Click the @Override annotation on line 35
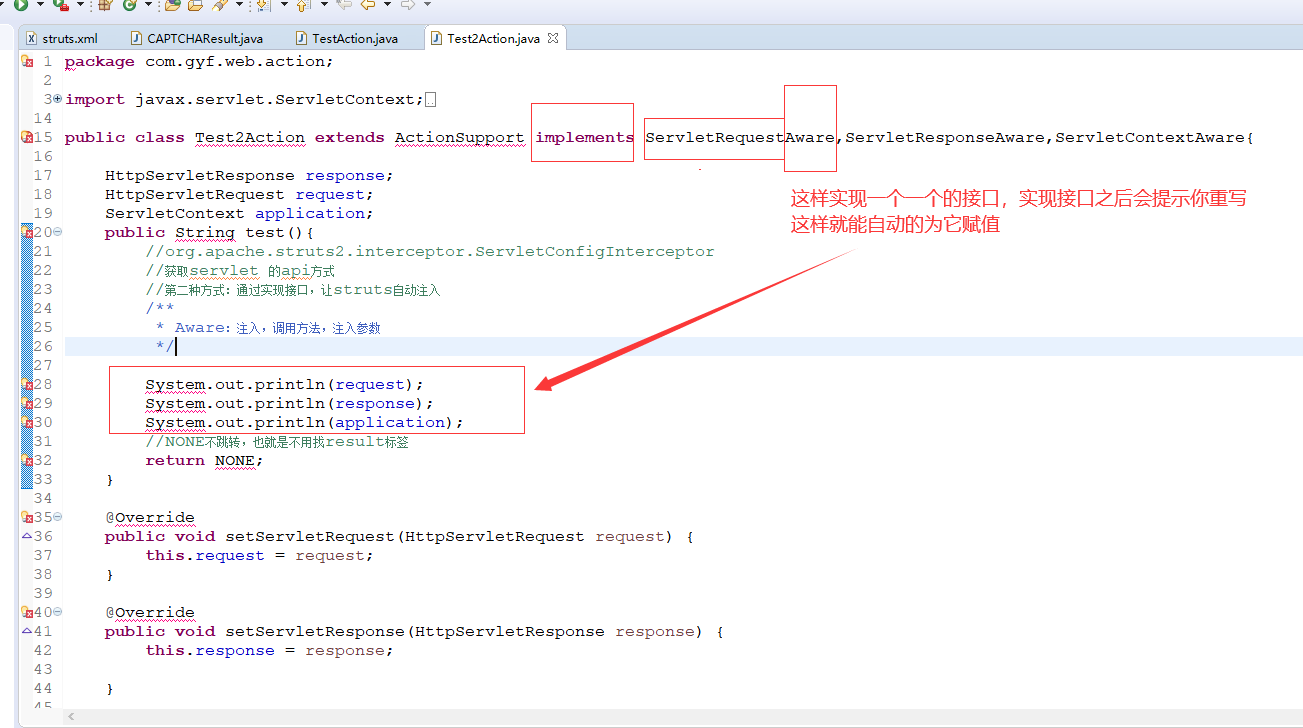 tap(150, 518)
